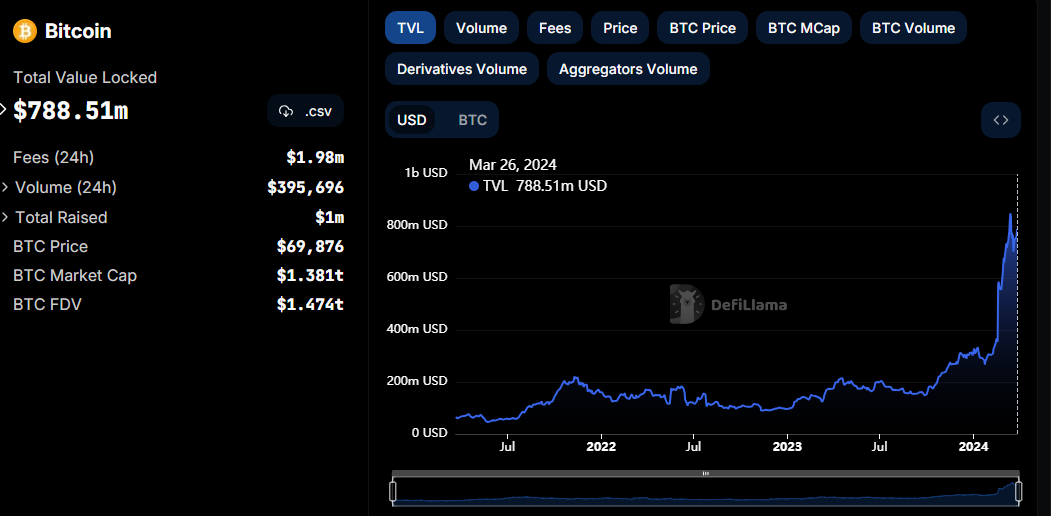Switch chart denomination to BTC
Screen dimensions: 1051x516
473,120
